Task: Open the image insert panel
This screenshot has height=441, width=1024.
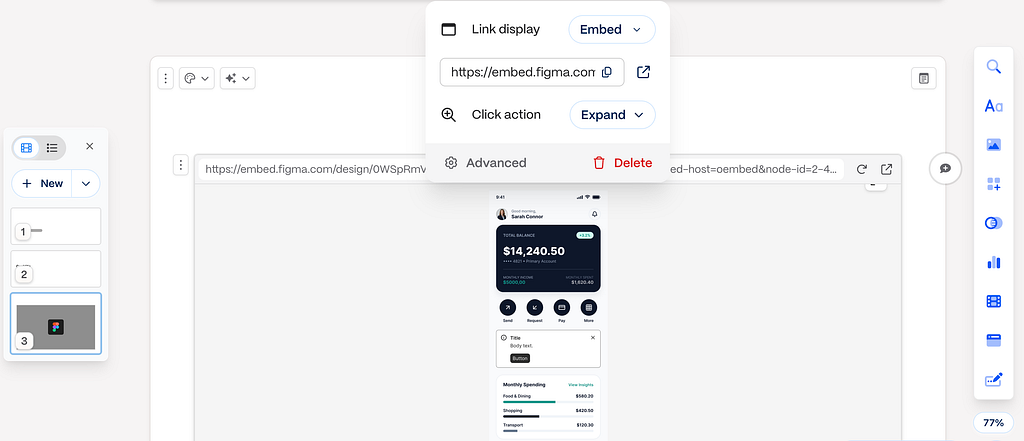Action: (993, 145)
